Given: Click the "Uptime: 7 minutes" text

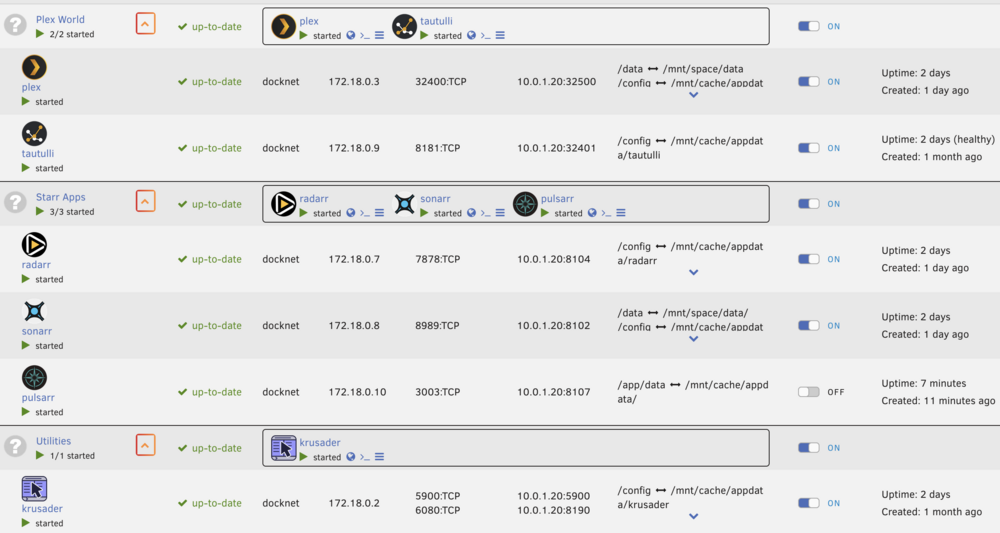Looking at the screenshot, I should click(x=923, y=383).
